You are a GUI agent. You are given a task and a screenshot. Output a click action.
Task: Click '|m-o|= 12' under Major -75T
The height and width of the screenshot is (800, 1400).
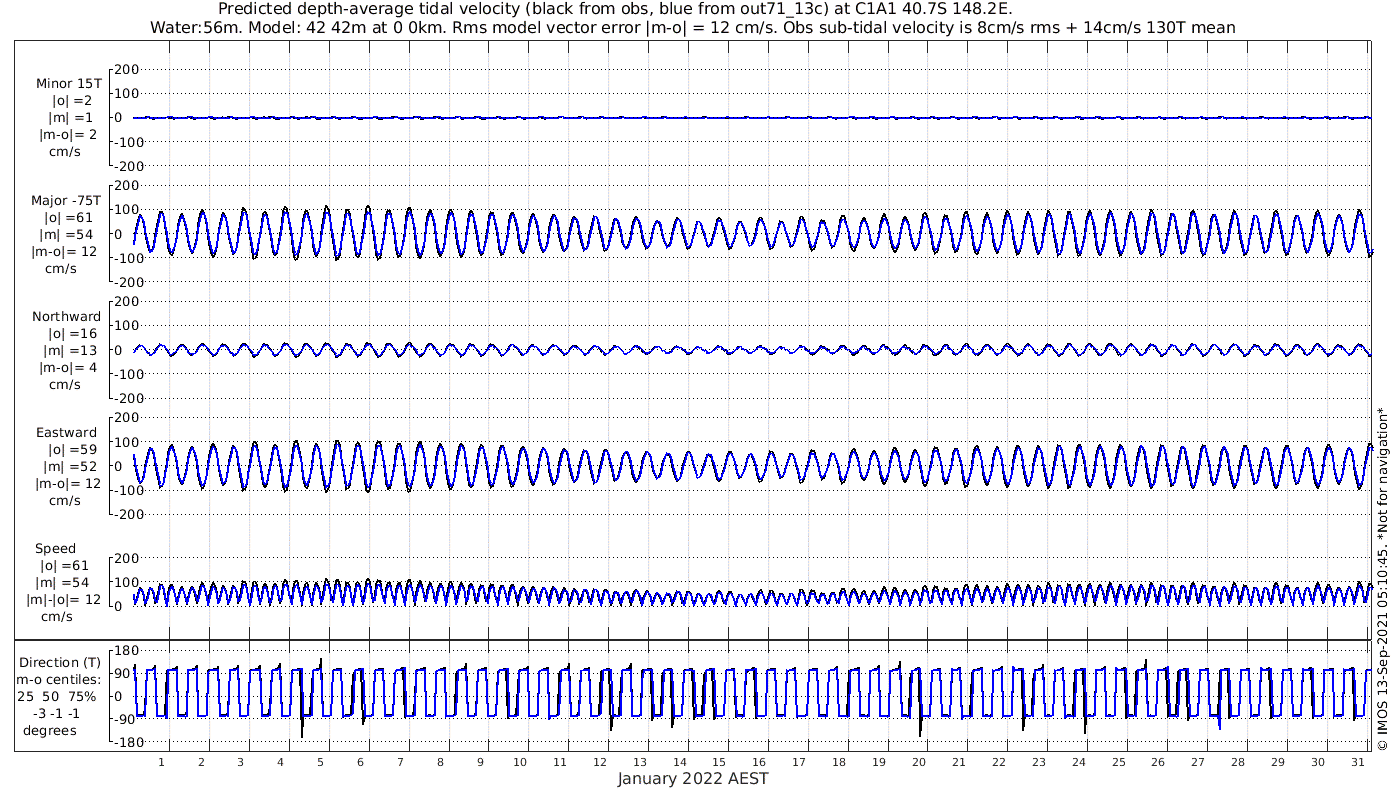(65, 252)
